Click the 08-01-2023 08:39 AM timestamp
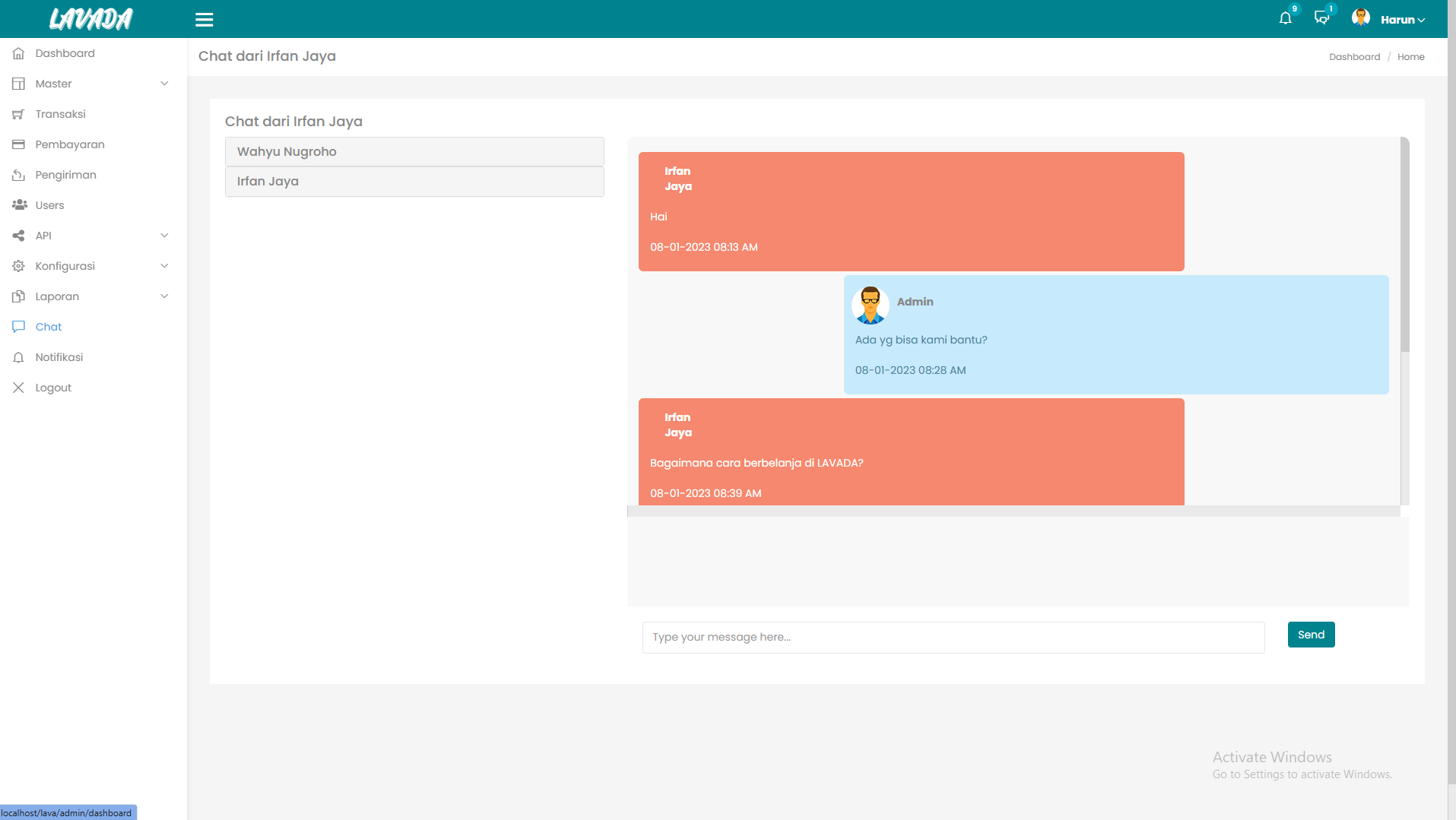This screenshot has width=1456, height=820. click(x=706, y=493)
